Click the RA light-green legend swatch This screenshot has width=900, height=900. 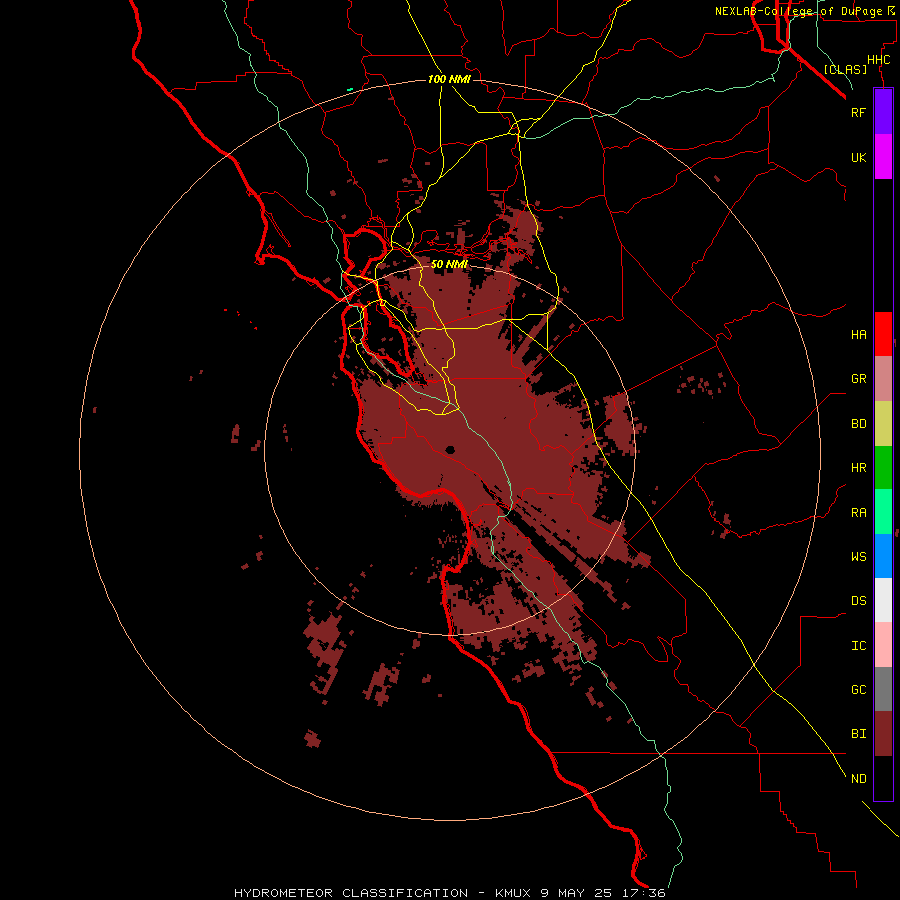883,511
